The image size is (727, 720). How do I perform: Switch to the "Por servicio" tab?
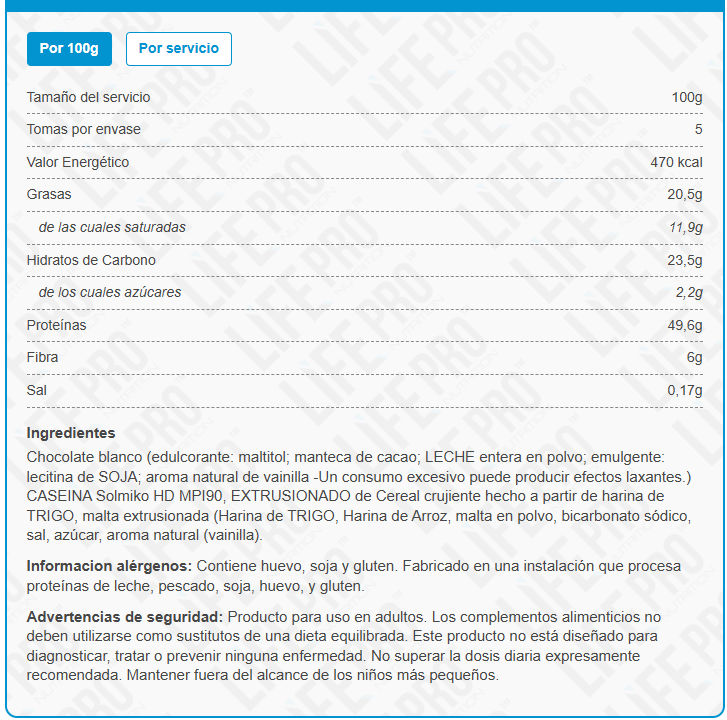pos(178,49)
